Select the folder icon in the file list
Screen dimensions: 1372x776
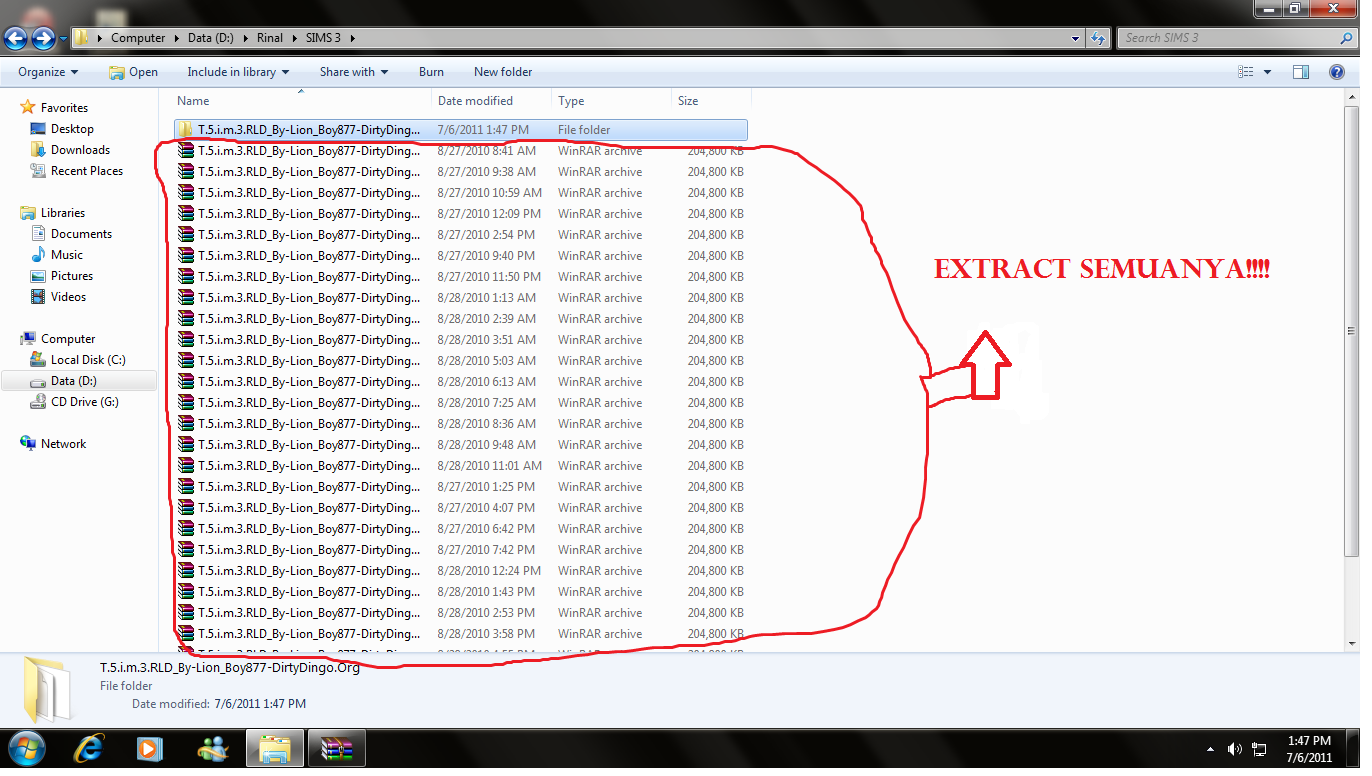(186, 130)
